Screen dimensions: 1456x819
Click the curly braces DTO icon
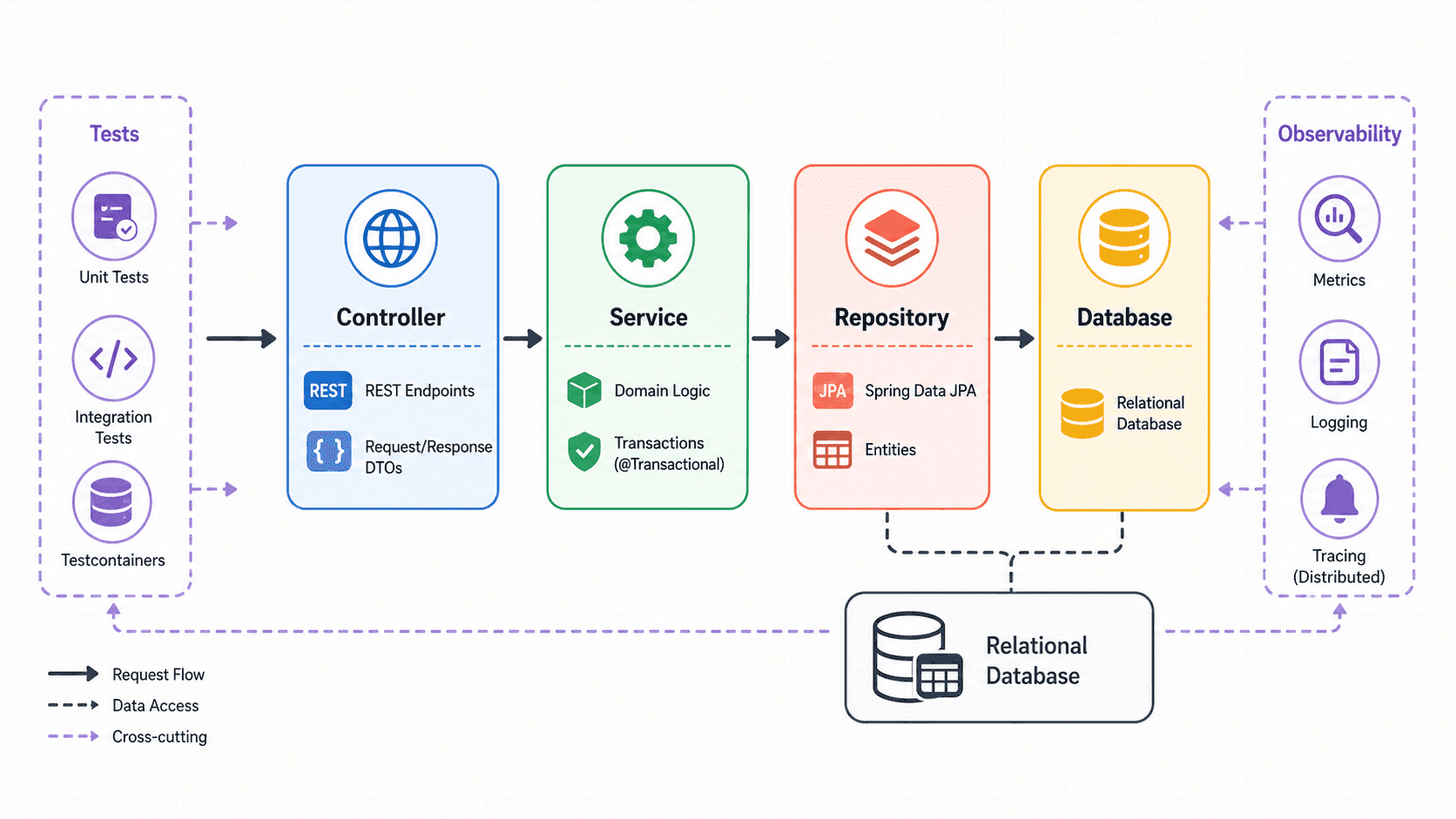click(329, 451)
